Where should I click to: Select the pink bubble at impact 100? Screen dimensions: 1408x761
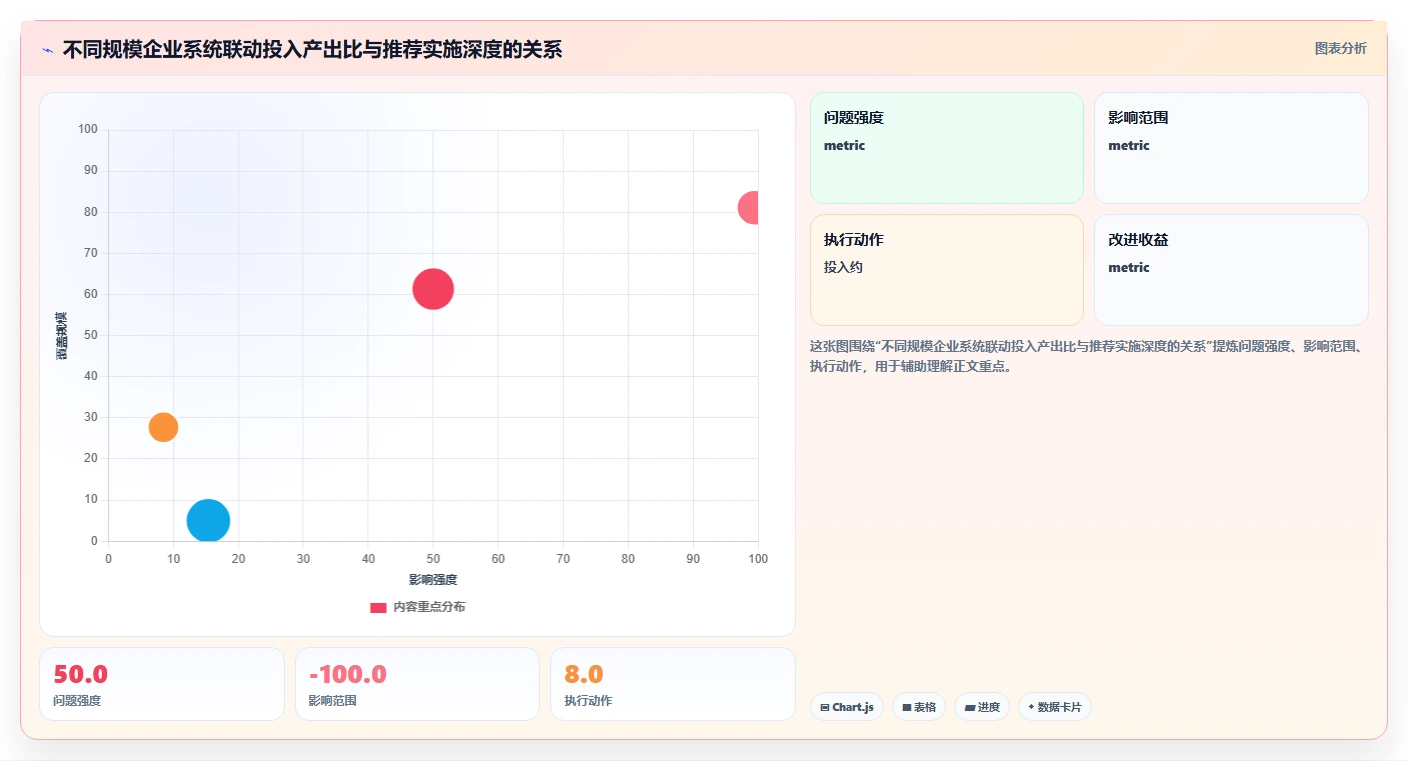point(749,208)
